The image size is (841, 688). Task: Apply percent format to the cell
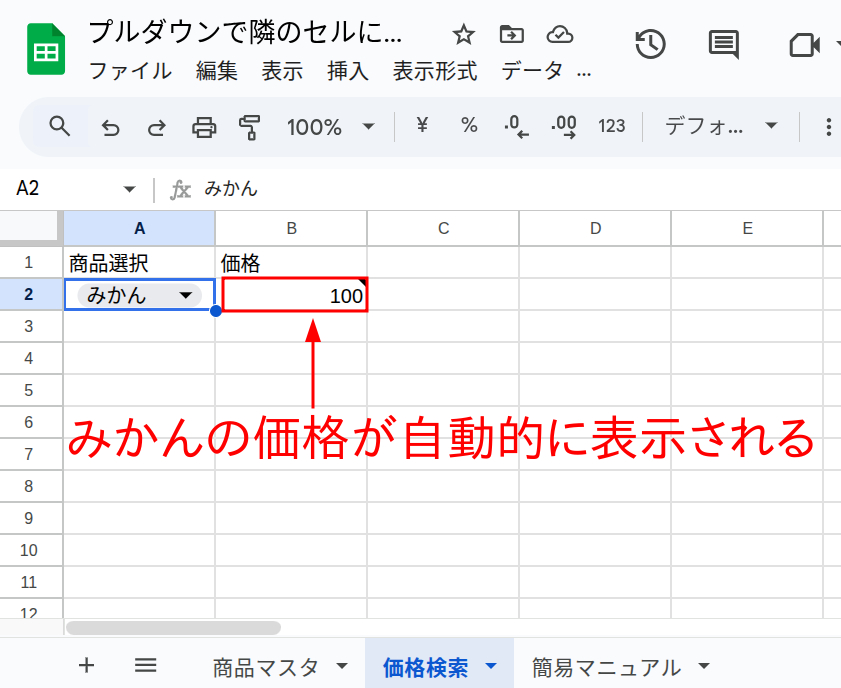(469, 126)
